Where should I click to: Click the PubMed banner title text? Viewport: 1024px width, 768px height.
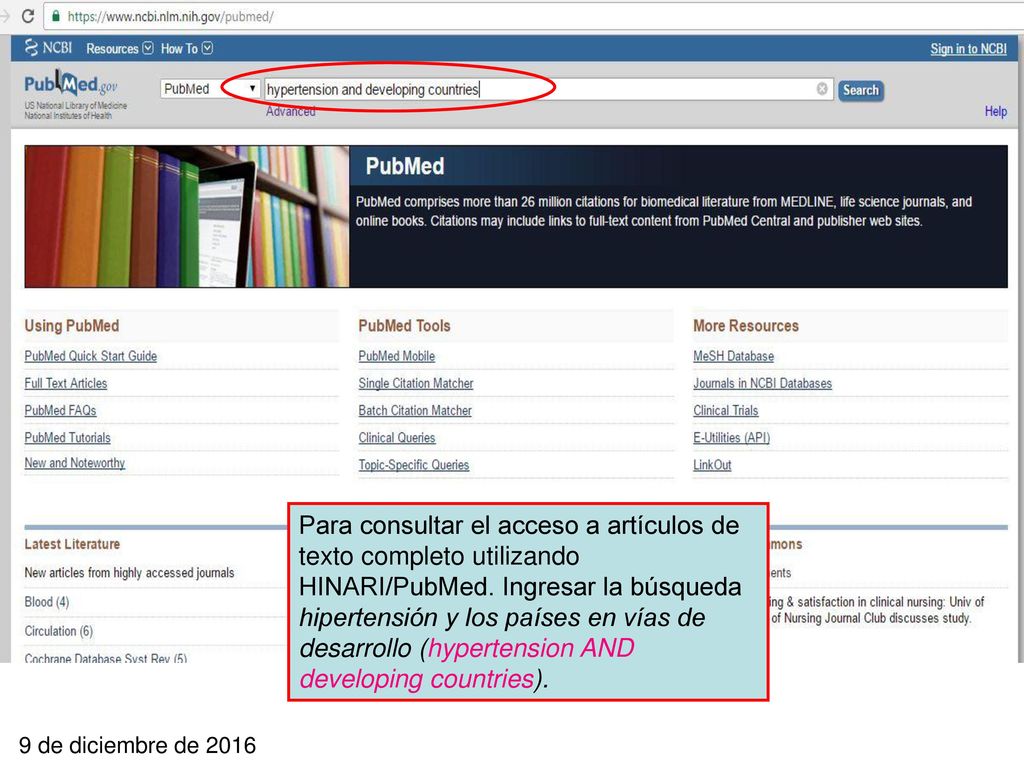(405, 166)
